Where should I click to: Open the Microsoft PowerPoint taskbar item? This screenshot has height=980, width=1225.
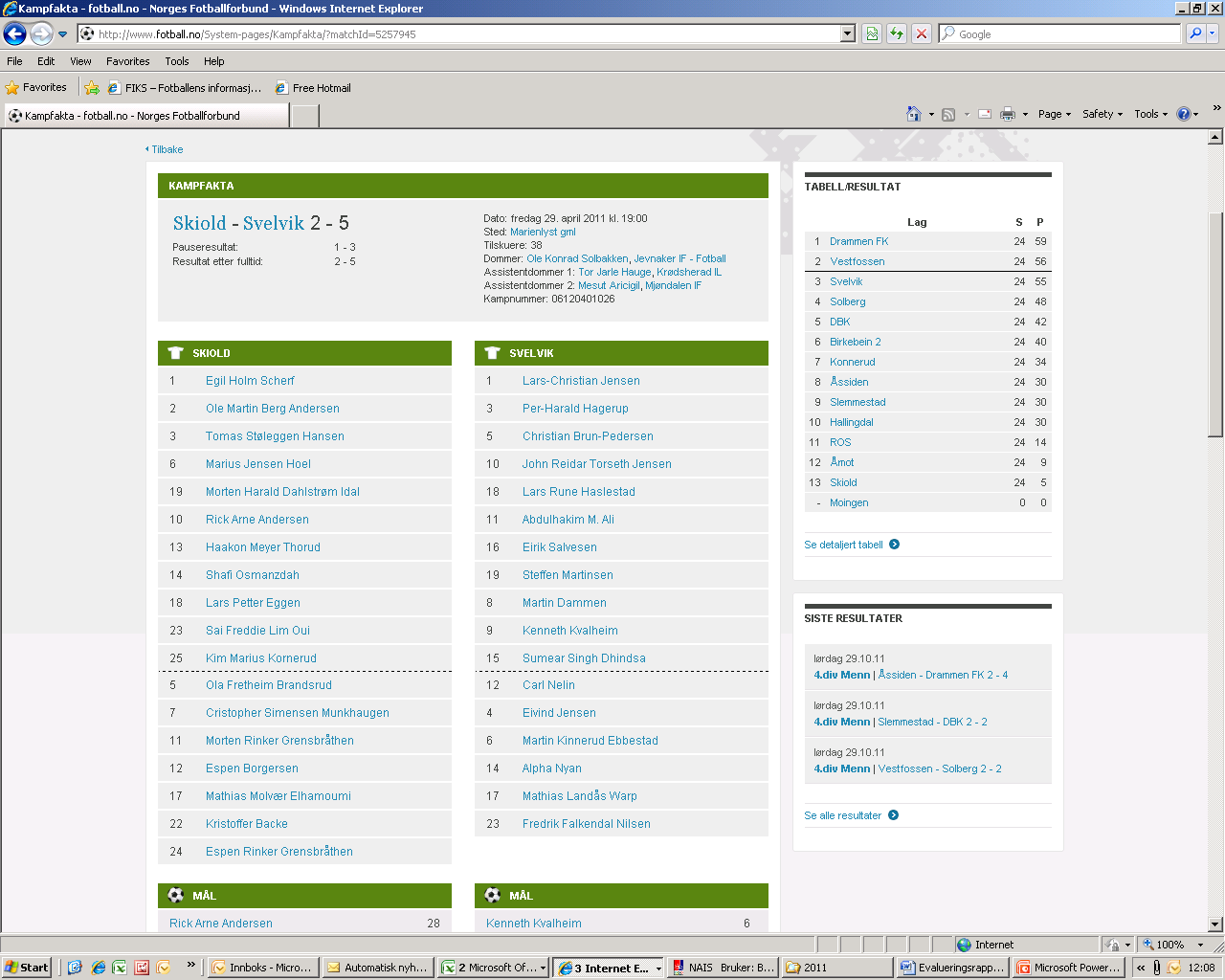coord(1068,968)
